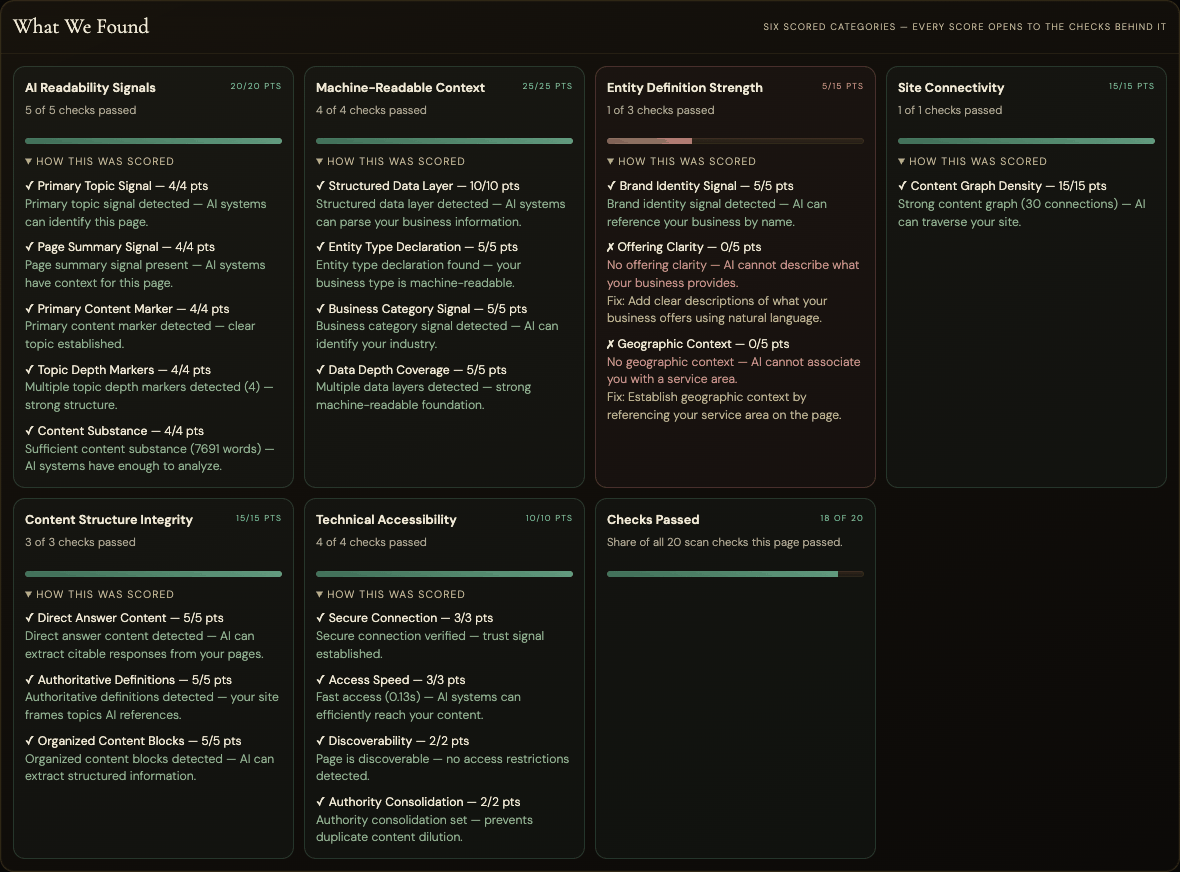Collapse 'How this was scored' under Machine-Readable Context
This screenshot has height=872, width=1180.
pyautogui.click(x=391, y=162)
